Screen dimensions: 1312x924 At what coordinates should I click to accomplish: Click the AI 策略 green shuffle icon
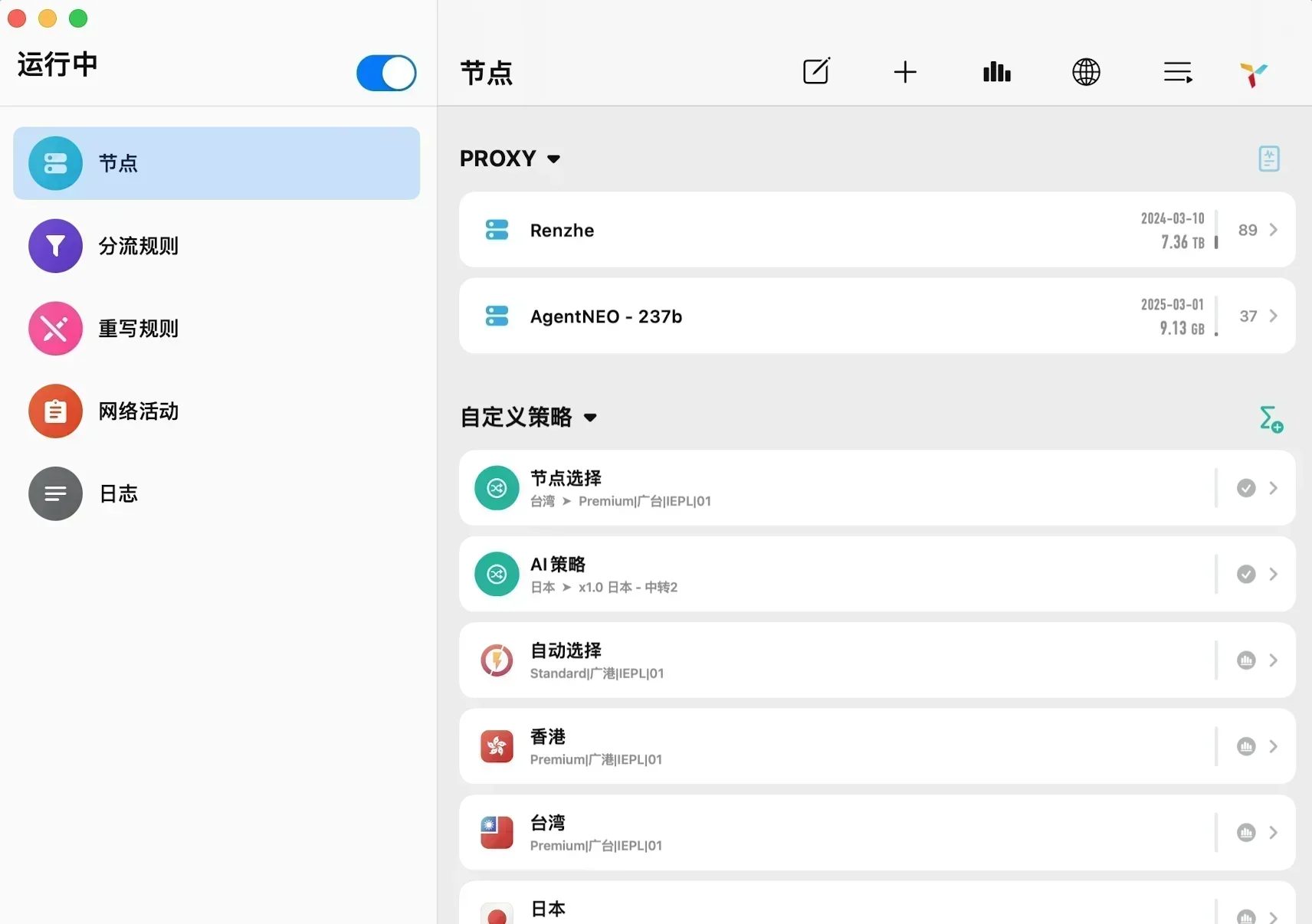coord(497,574)
